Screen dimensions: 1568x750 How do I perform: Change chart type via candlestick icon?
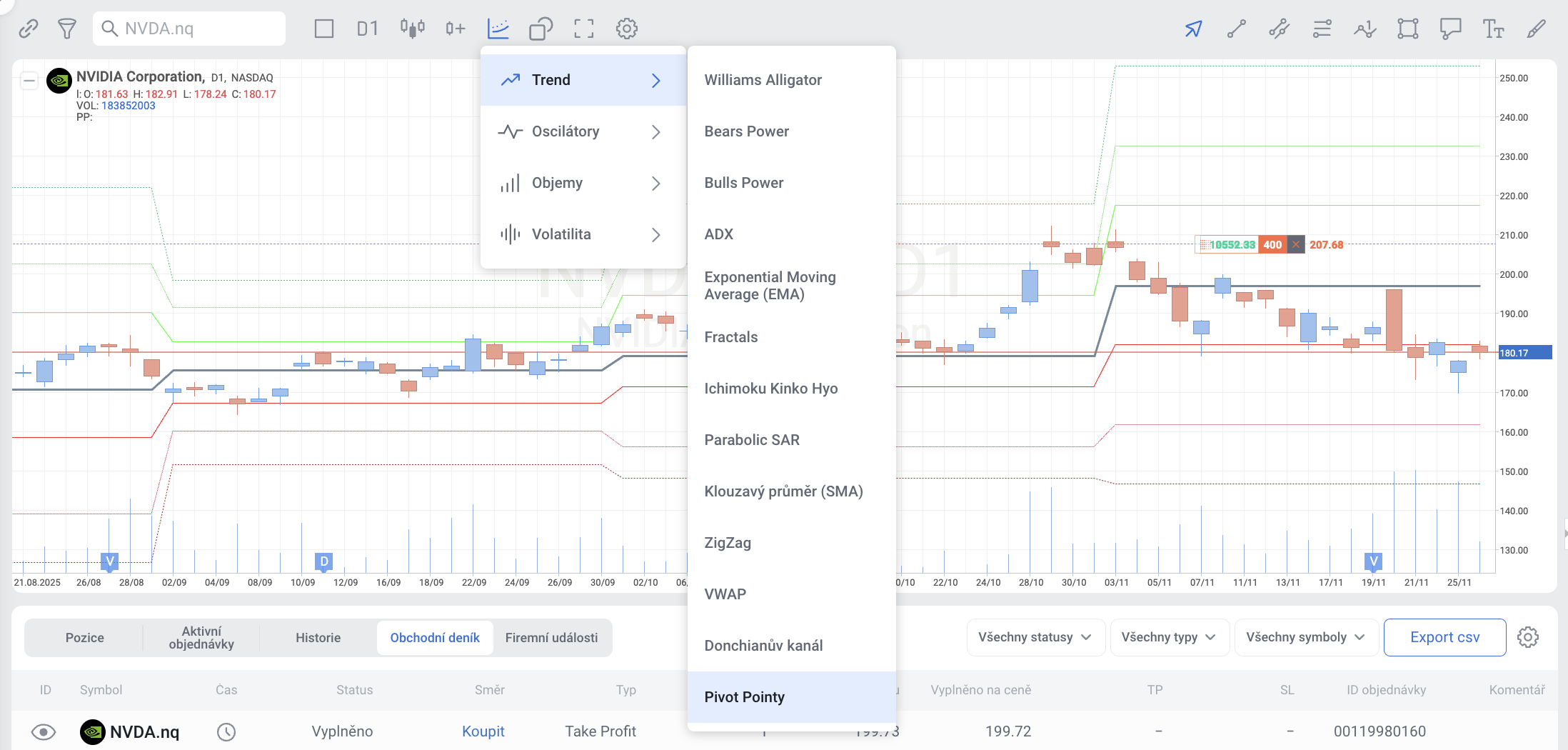tap(413, 29)
